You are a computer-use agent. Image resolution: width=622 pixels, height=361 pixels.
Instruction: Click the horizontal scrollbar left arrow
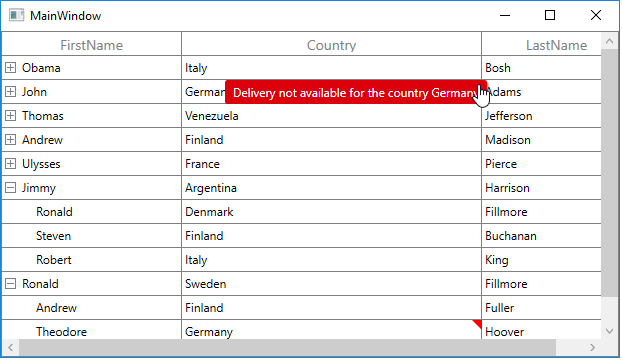tap(11, 348)
